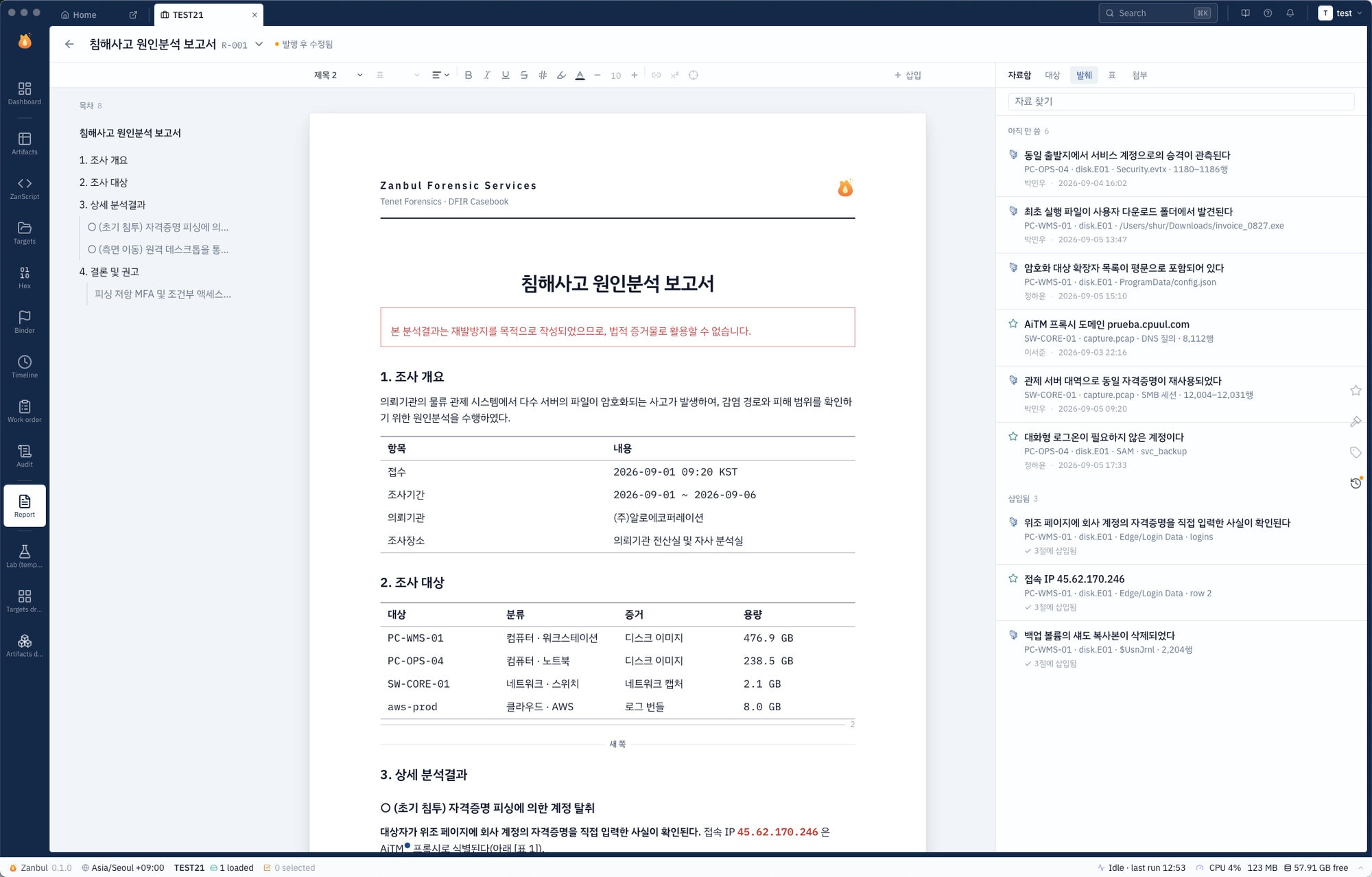Click the tag icon on right edge strip

point(1356,452)
